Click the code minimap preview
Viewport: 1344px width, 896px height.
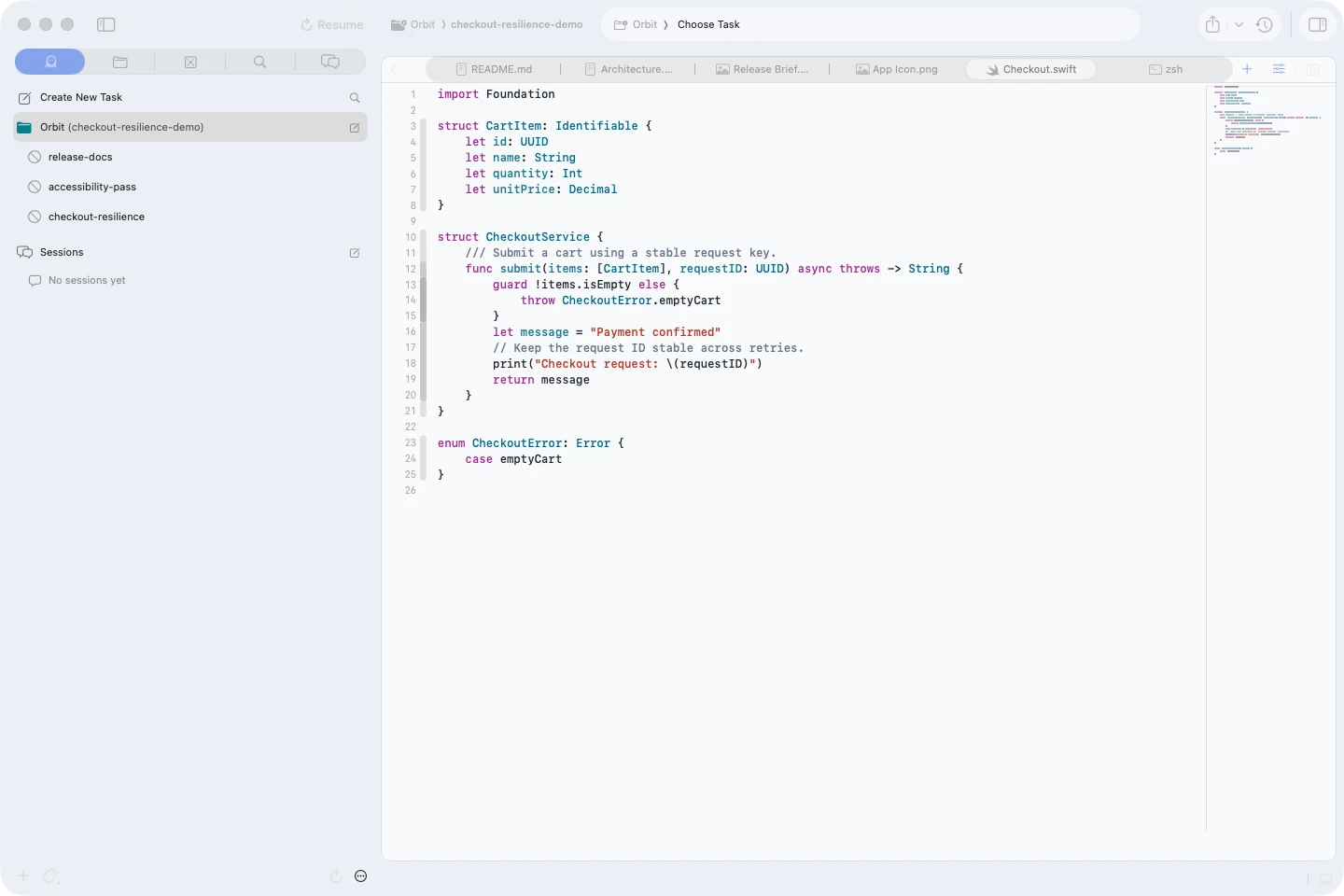point(1266,120)
